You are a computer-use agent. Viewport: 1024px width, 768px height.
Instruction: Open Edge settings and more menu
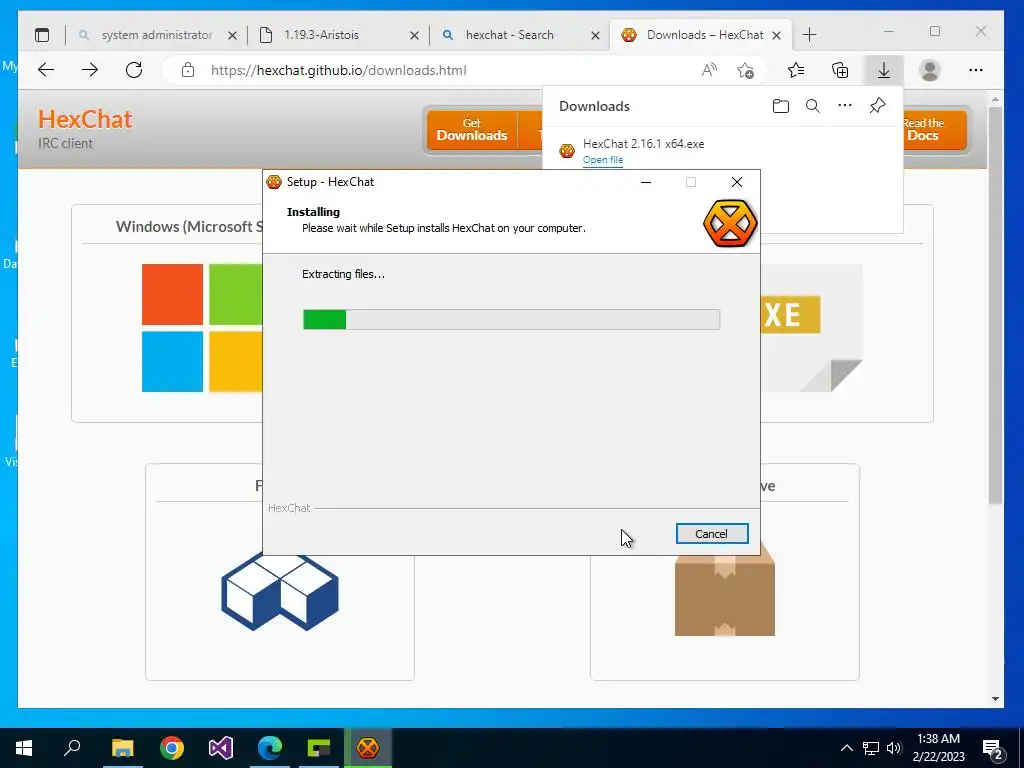[x=976, y=70]
